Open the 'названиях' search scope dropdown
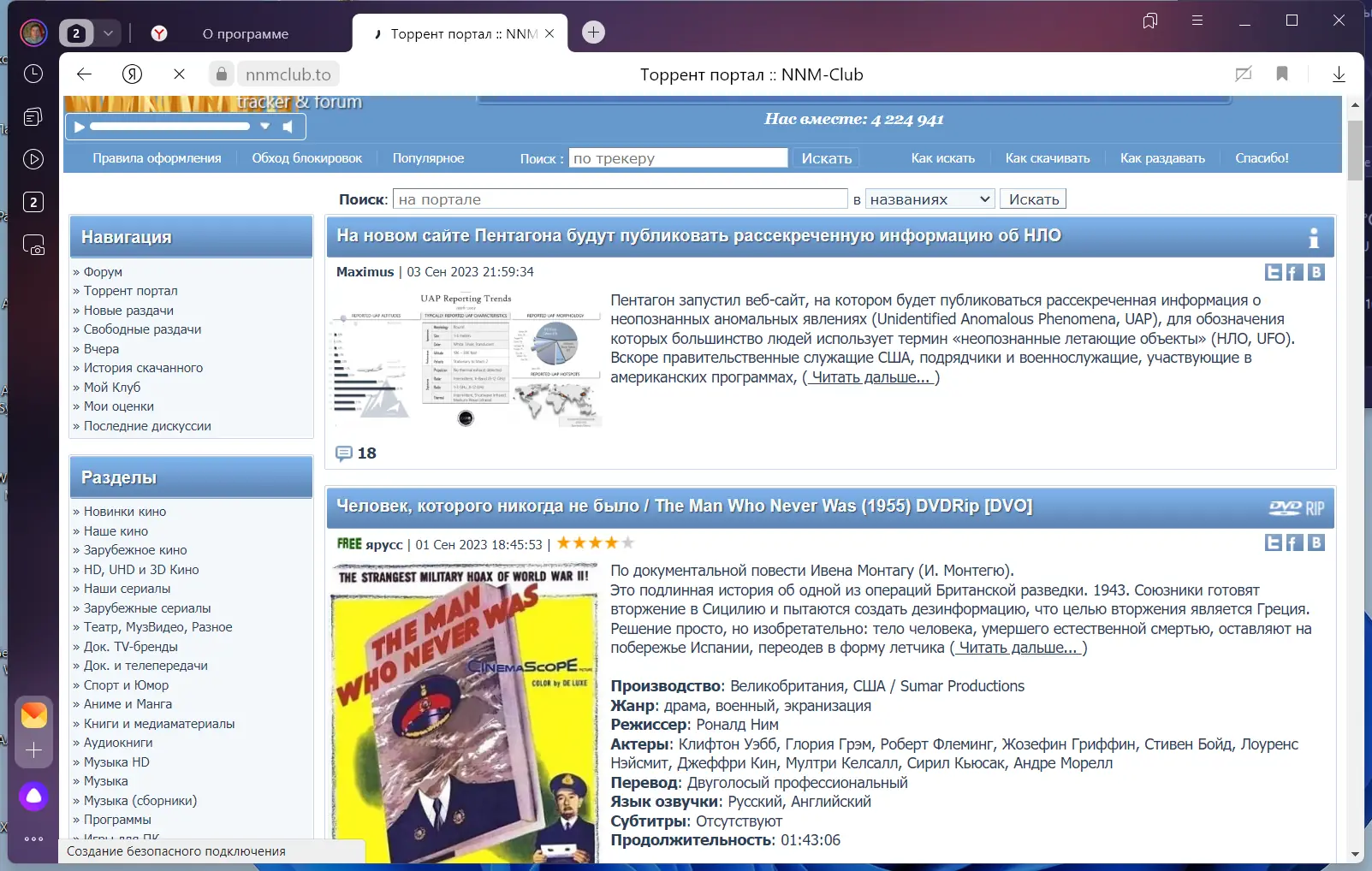 pyautogui.click(x=930, y=199)
